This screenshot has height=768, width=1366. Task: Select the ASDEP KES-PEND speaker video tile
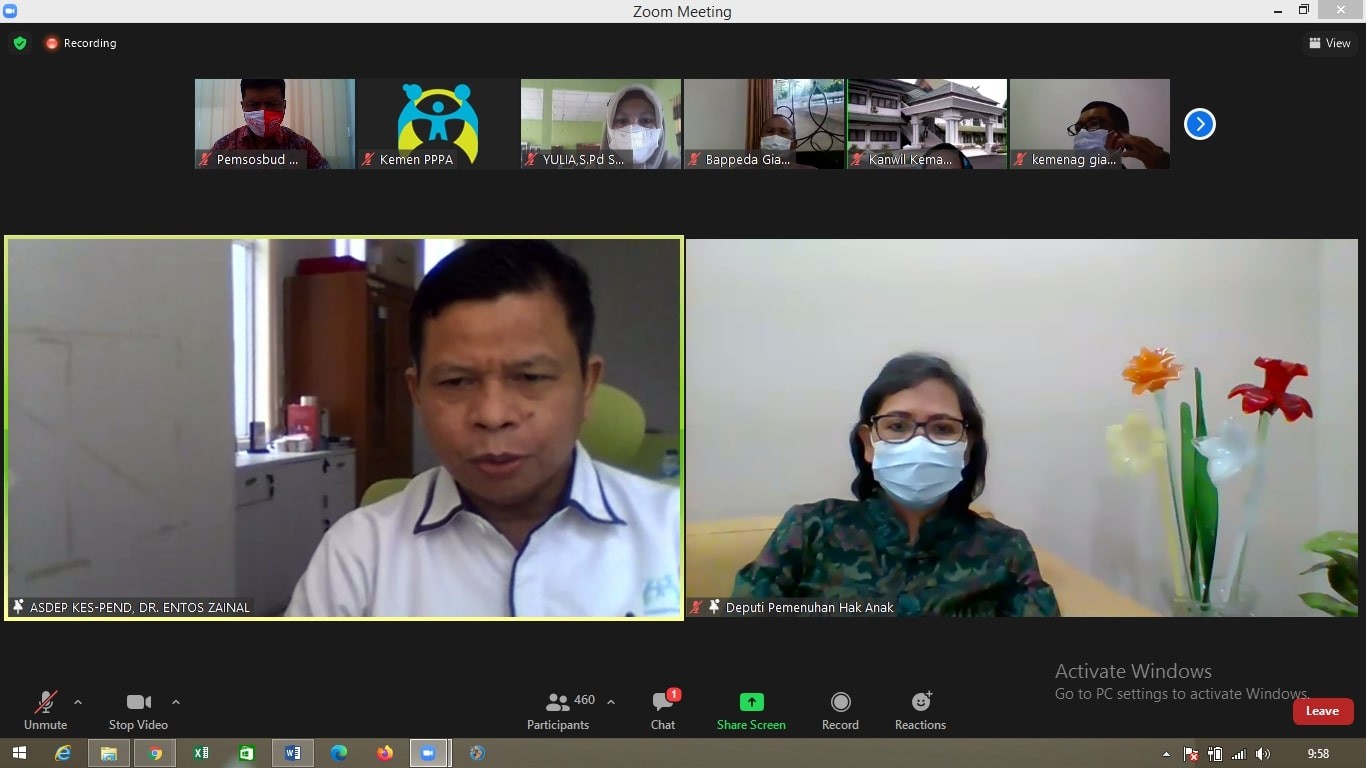pos(344,428)
